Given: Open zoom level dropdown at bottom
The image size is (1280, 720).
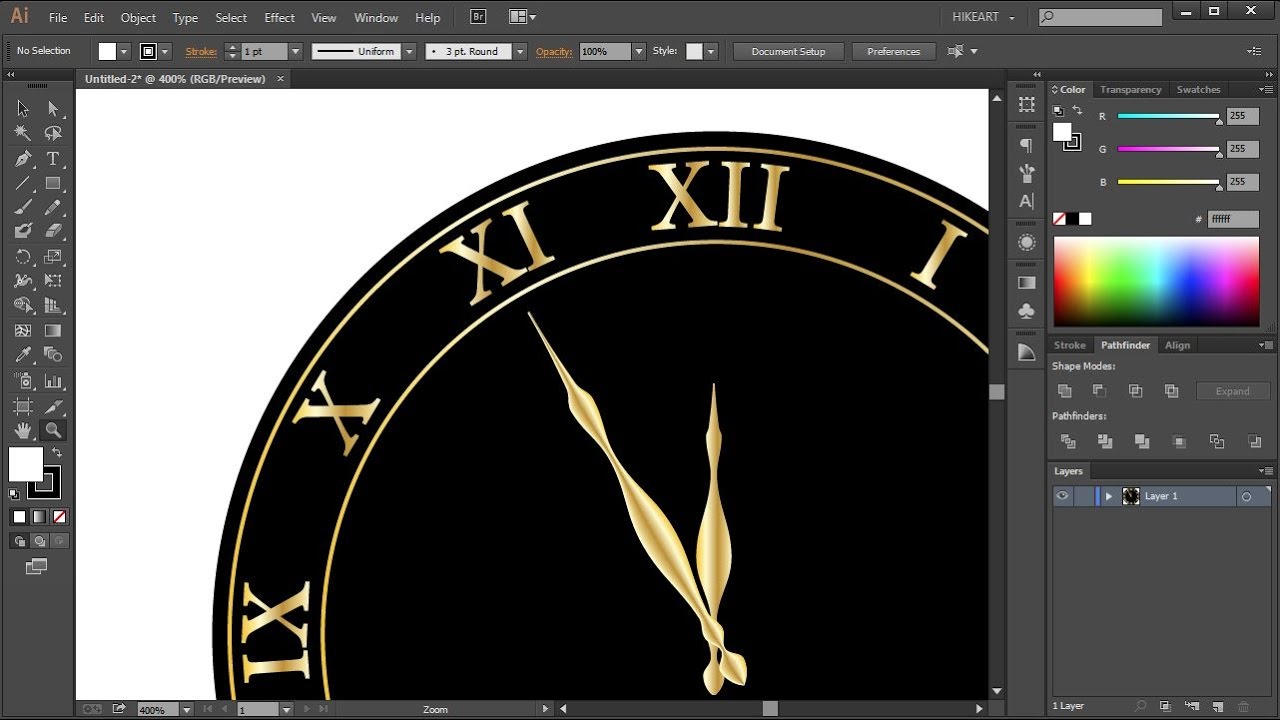Looking at the screenshot, I should [186, 709].
